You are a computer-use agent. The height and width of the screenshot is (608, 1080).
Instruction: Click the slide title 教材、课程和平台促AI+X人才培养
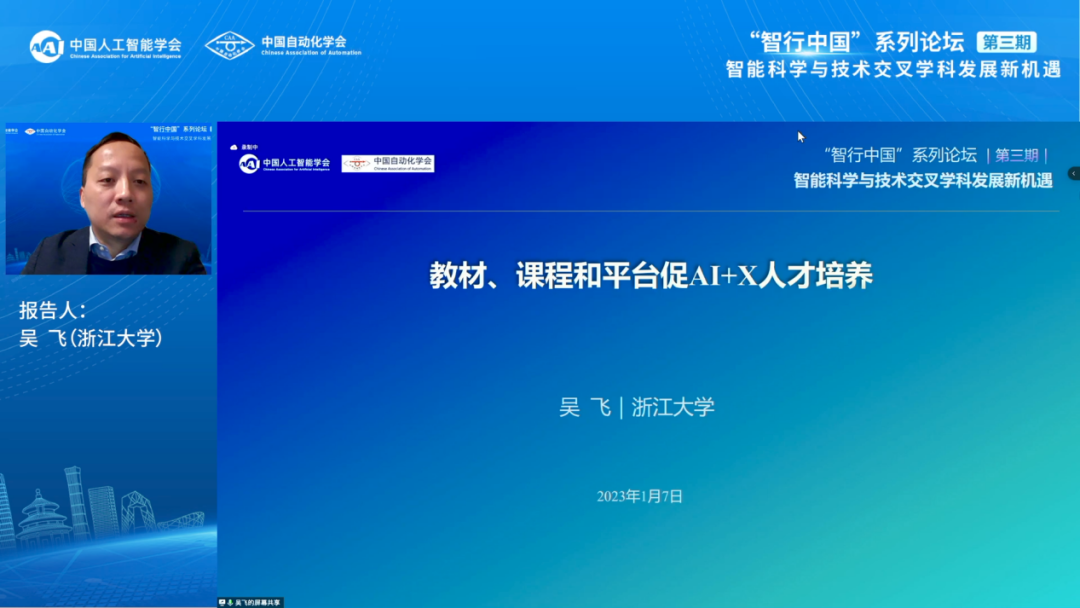coord(651,276)
